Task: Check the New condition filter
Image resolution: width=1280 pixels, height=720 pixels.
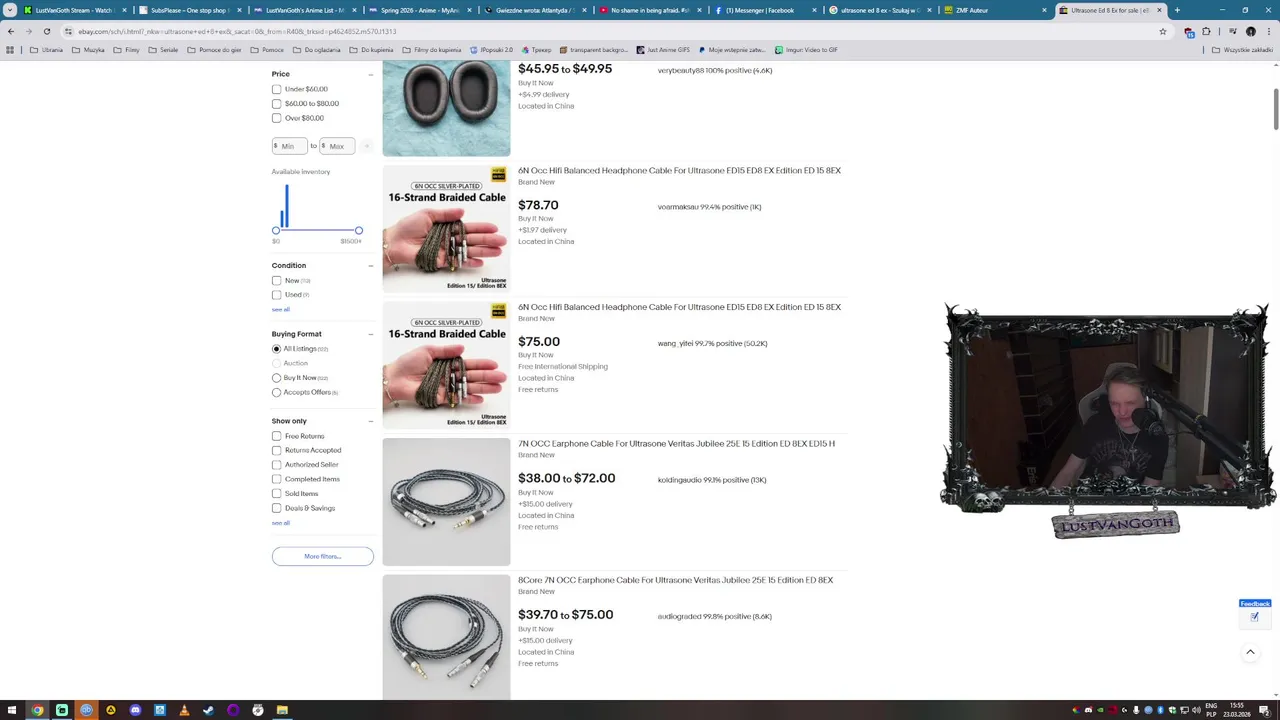Action: click(x=277, y=280)
